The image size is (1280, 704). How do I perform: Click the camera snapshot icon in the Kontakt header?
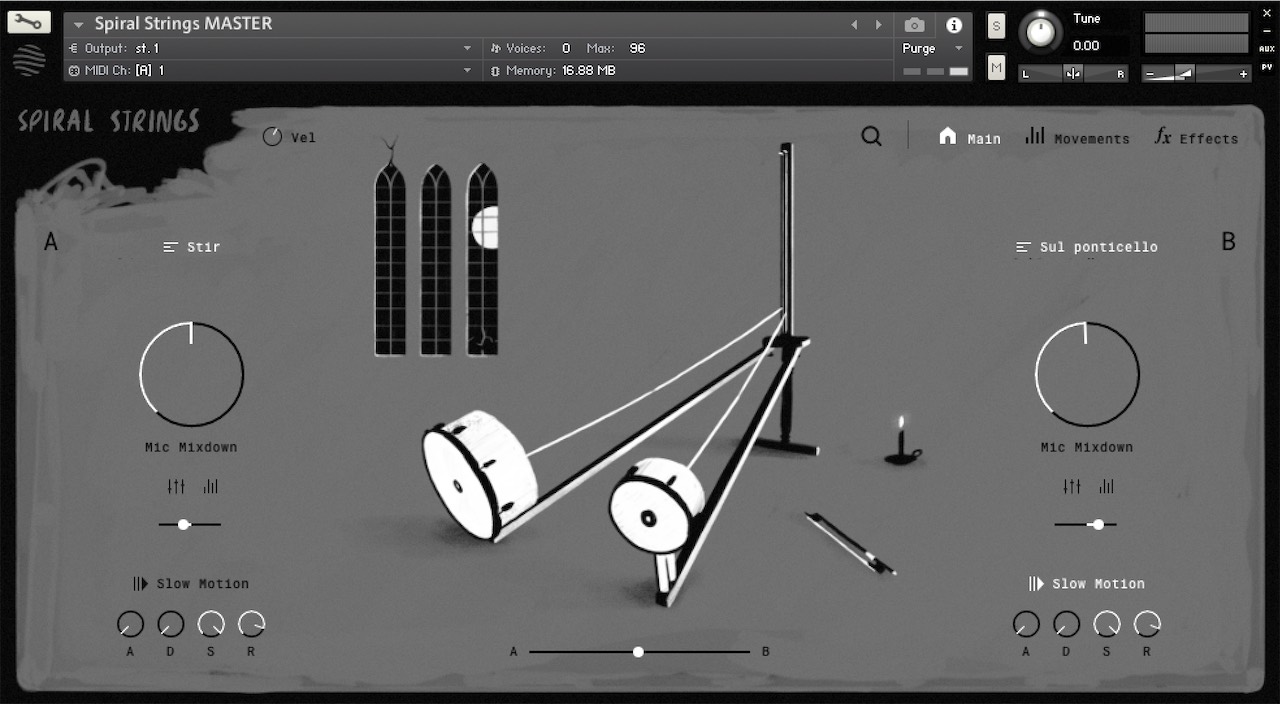[x=913, y=25]
